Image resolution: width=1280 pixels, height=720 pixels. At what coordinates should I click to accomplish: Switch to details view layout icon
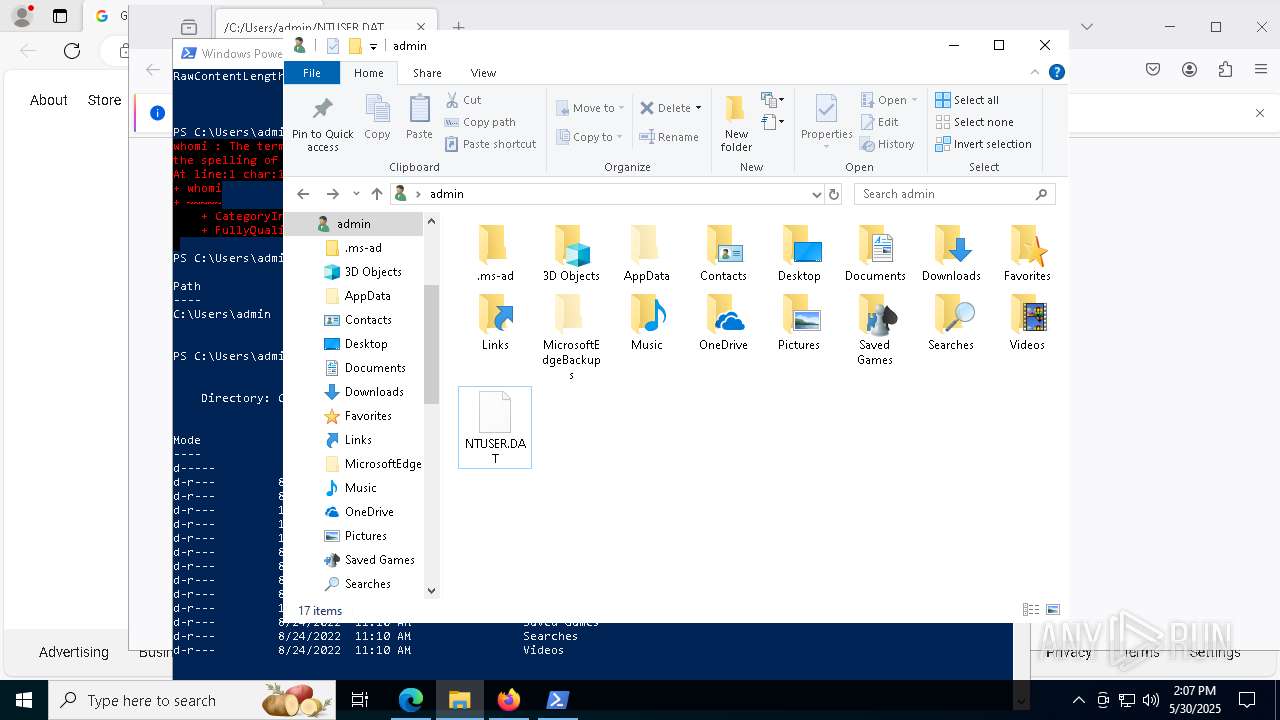(x=1031, y=610)
